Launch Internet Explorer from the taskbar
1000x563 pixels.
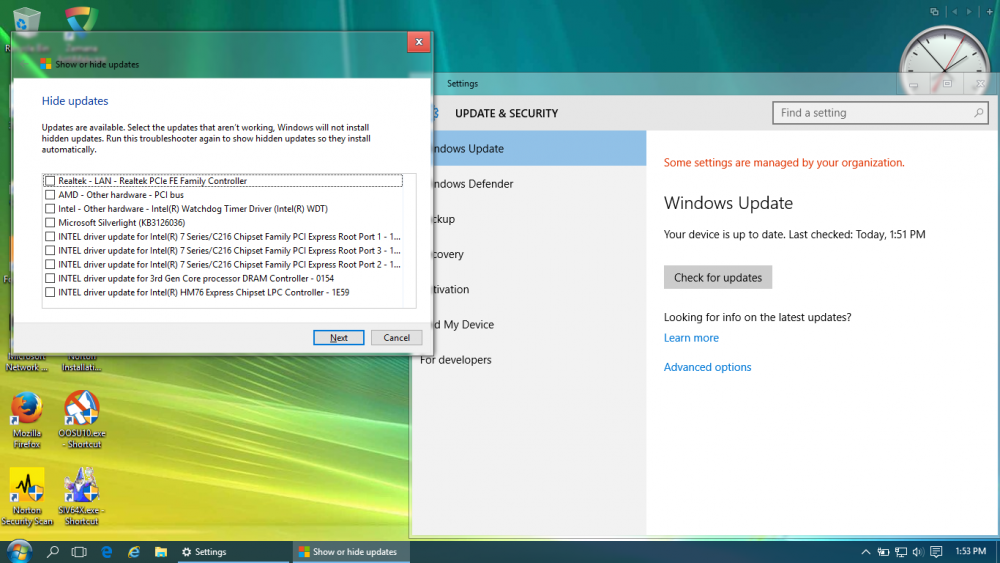click(134, 552)
